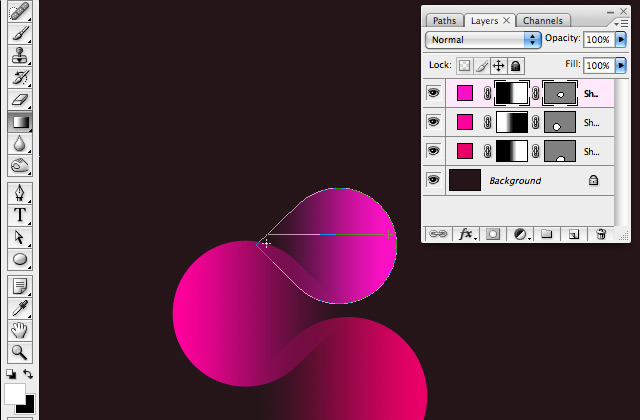This screenshot has width=640, height=420.
Task: Click the bottom layer's color swatch
Action: 465,151
